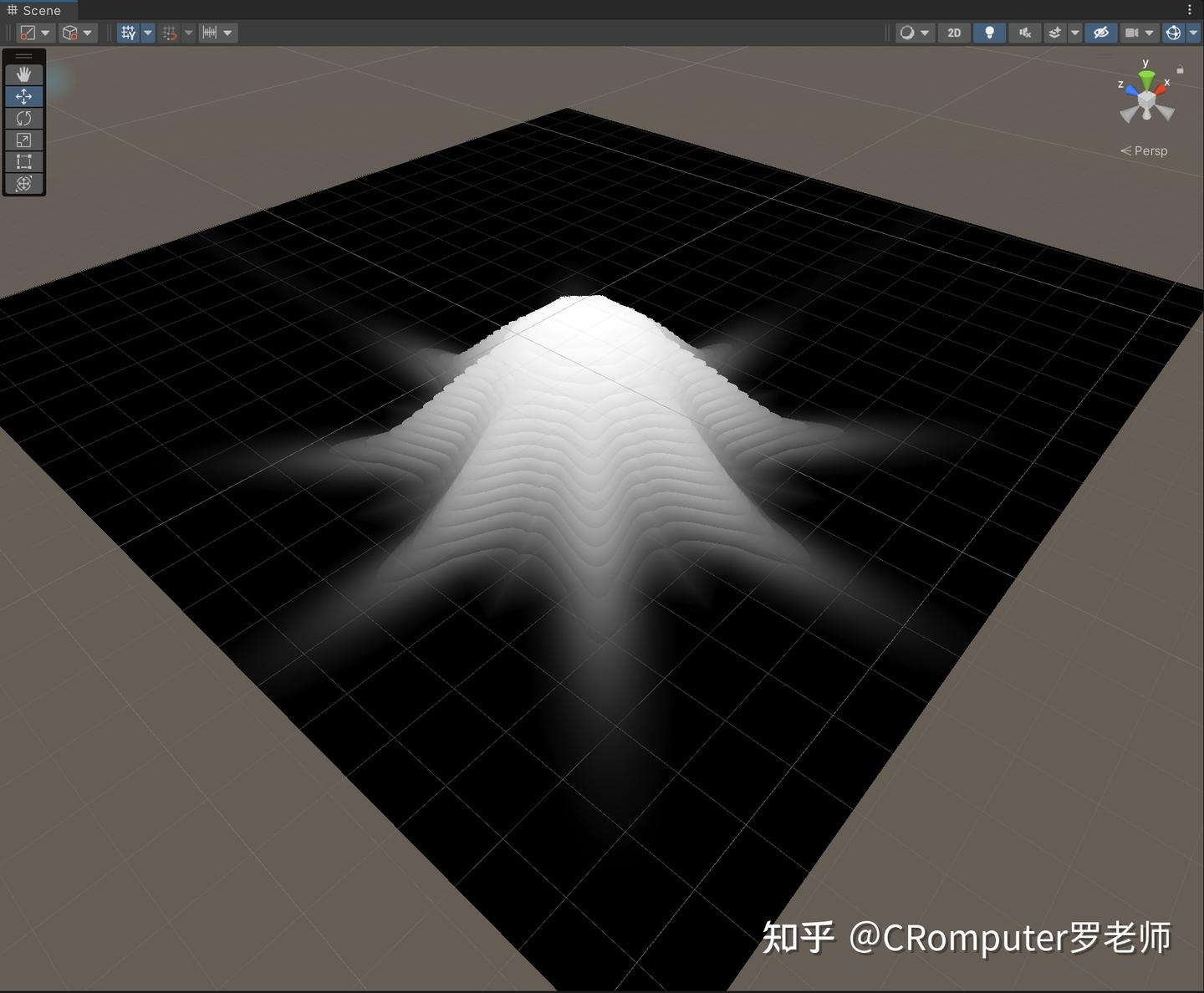Click the grid visibility icon
Viewport: 1204px width, 993px height.
(x=128, y=33)
